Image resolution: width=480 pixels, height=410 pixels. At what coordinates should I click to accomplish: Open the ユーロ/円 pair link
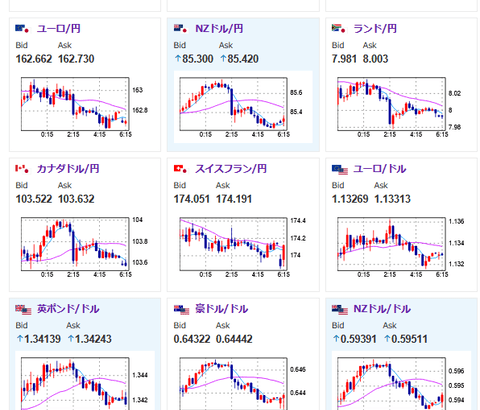(59, 29)
